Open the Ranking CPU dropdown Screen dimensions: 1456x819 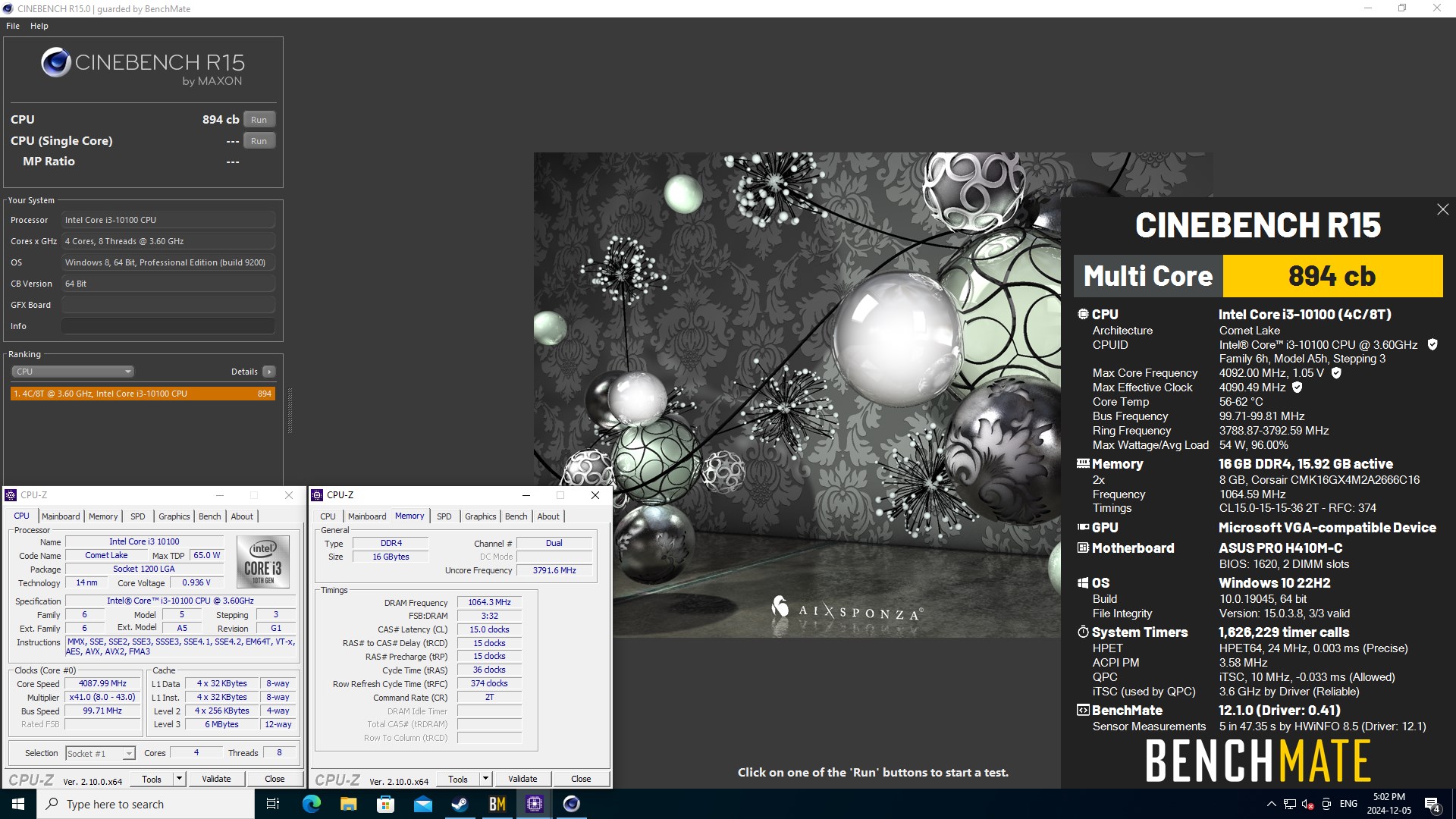pos(73,372)
